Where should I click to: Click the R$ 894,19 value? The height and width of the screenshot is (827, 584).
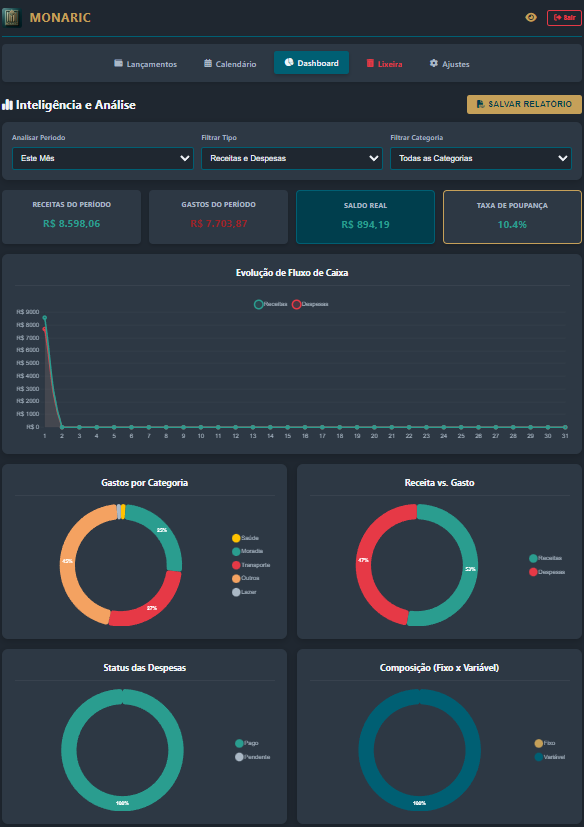click(366, 225)
